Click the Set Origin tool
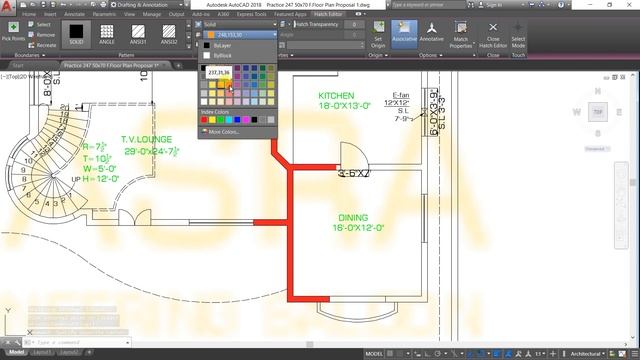This screenshot has width=640, height=360. [x=378, y=35]
